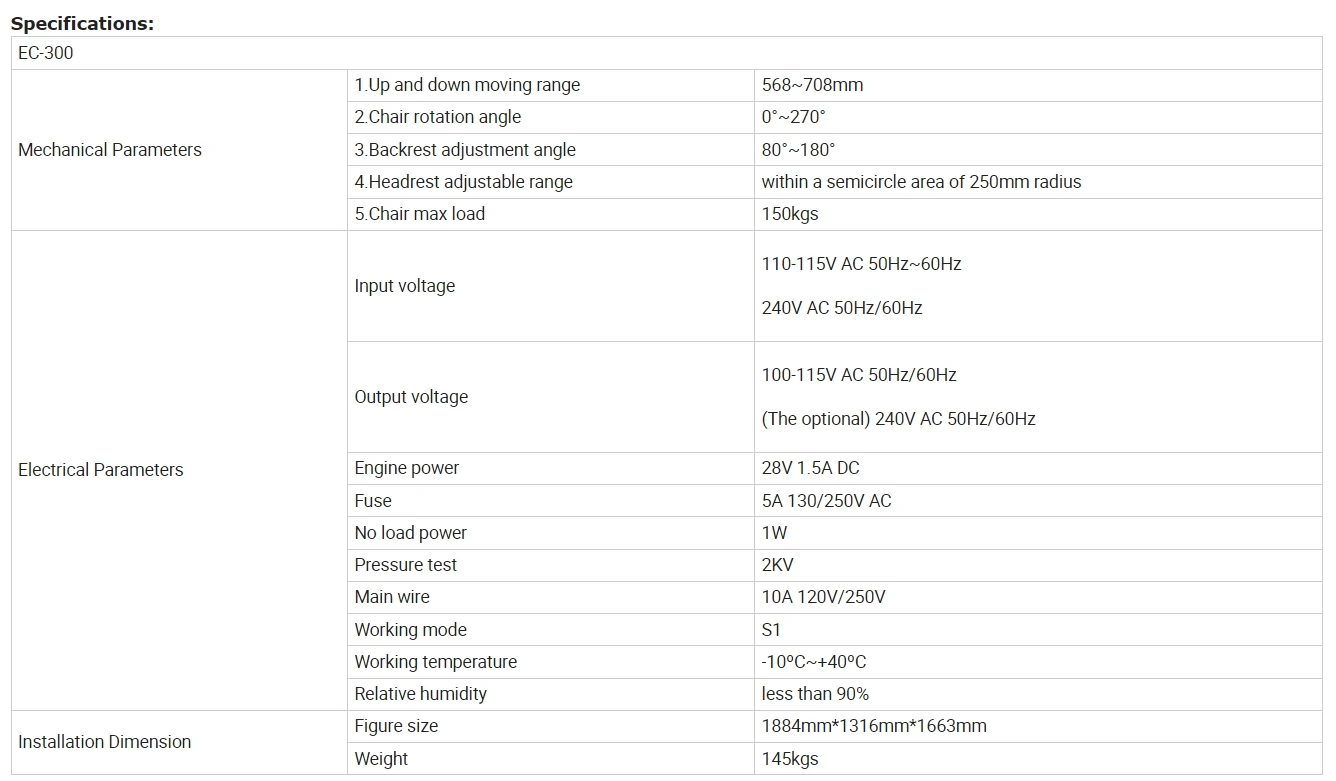Click the Fuse row label
1336x781 pixels.
373,501
